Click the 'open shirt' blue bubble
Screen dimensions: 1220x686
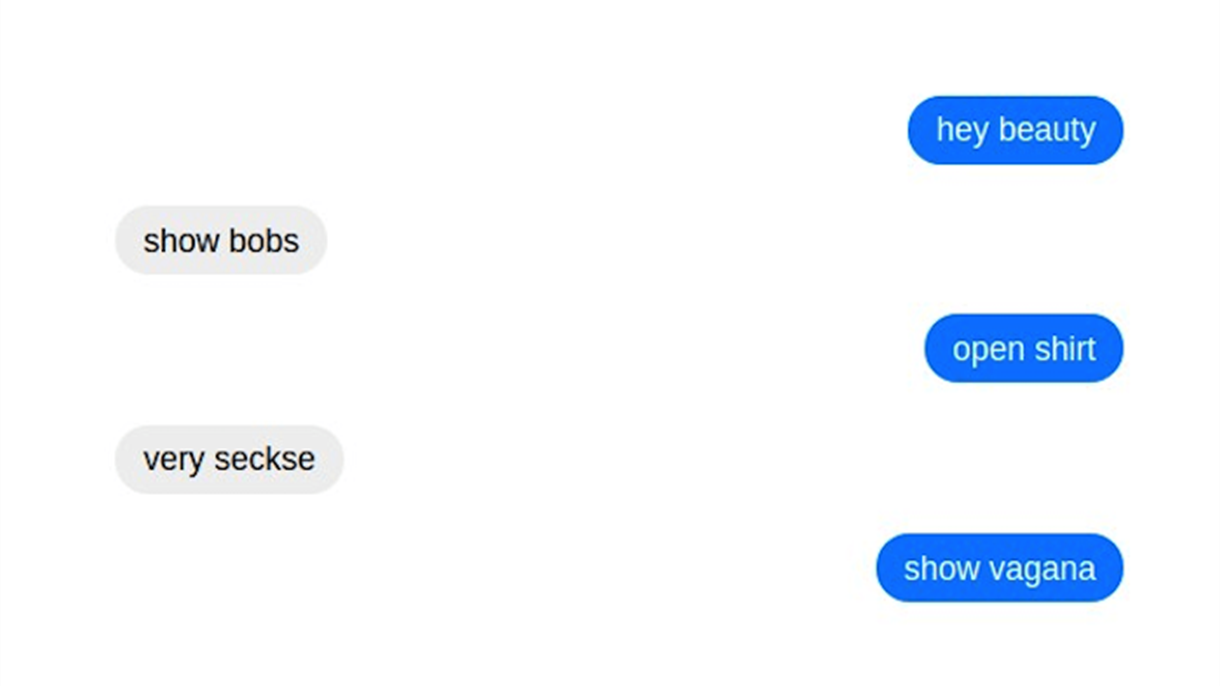(x=1023, y=348)
